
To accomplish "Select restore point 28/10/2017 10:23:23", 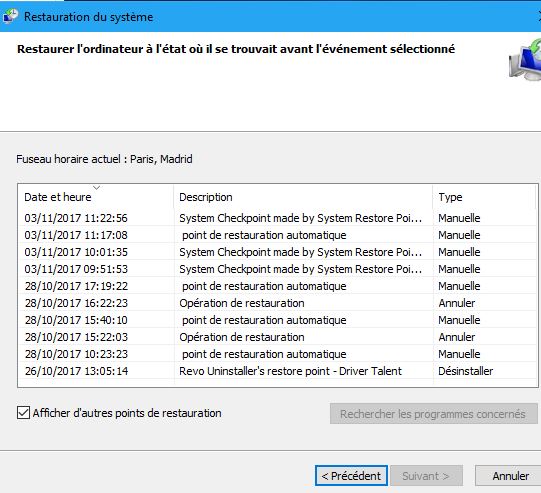I will point(277,354).
